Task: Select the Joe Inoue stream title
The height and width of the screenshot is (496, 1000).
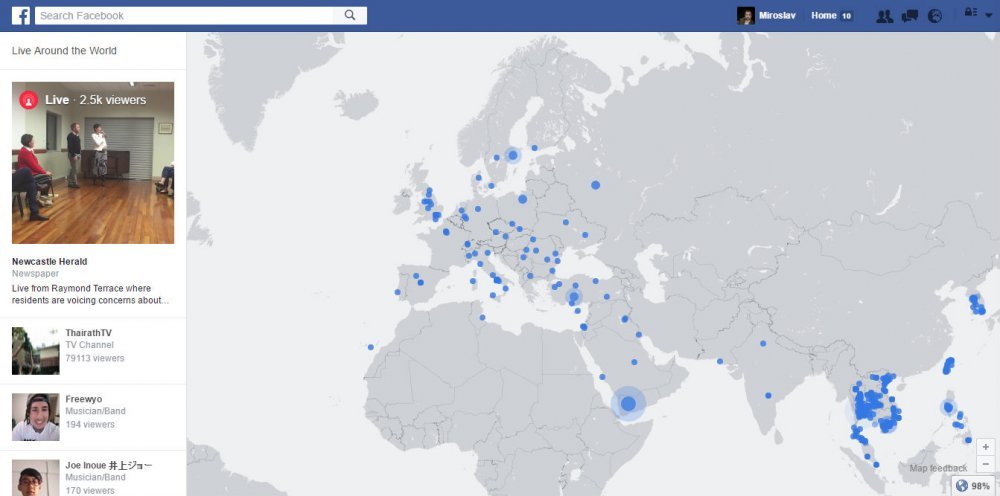Action: [109, 465]
